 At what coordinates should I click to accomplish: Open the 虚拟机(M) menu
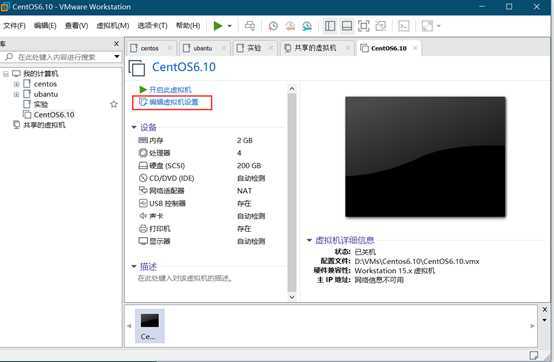pyautogui.click(x=113, y=26)
